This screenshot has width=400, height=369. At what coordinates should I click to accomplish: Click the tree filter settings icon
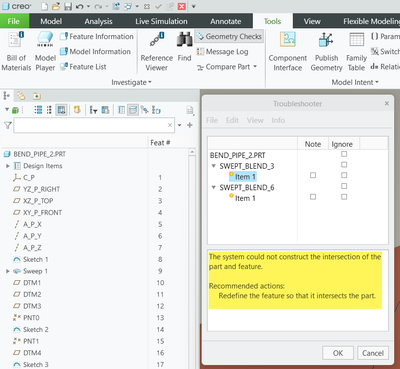tap(93, 110)
